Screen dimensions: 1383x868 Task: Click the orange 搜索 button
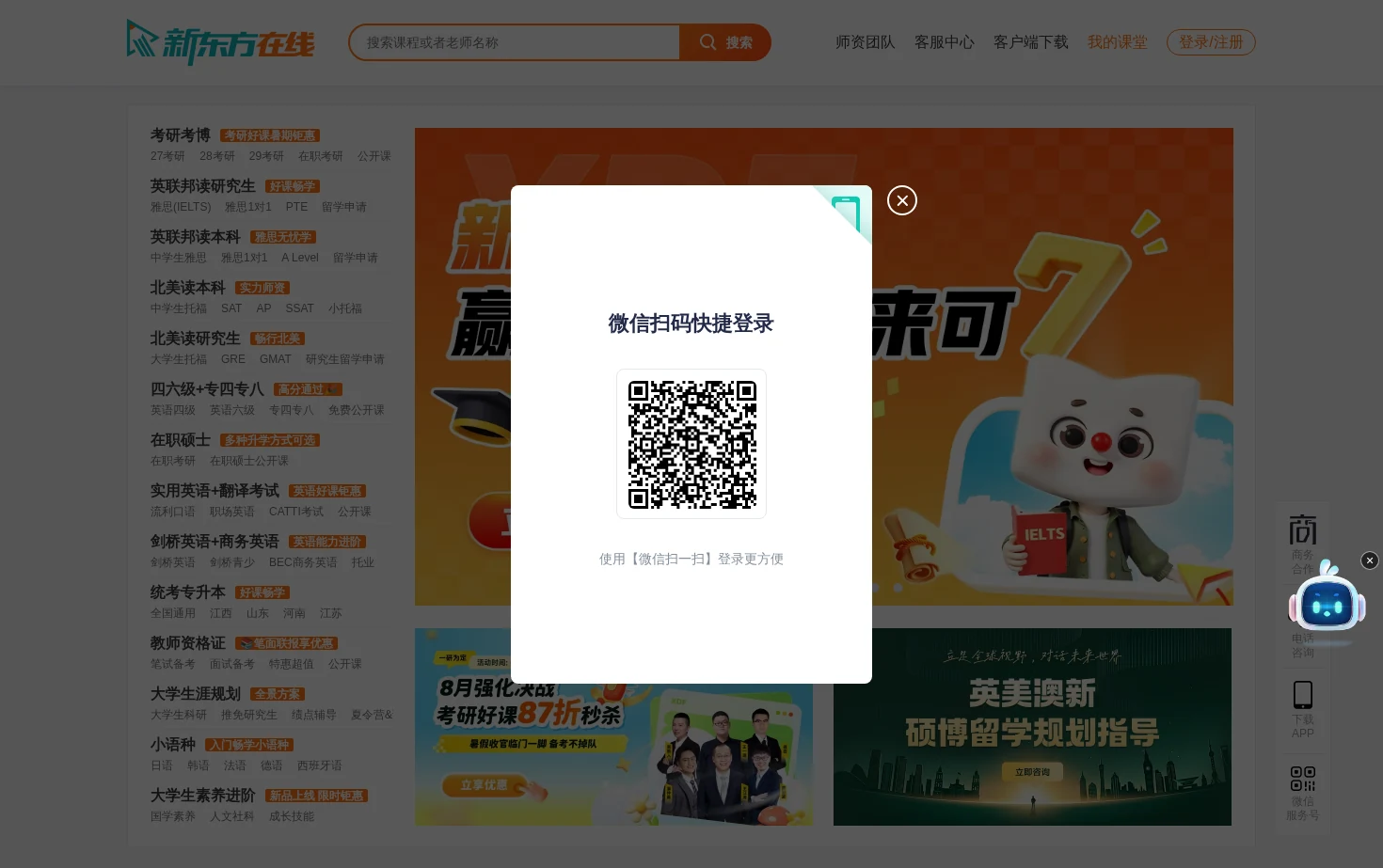725,42
